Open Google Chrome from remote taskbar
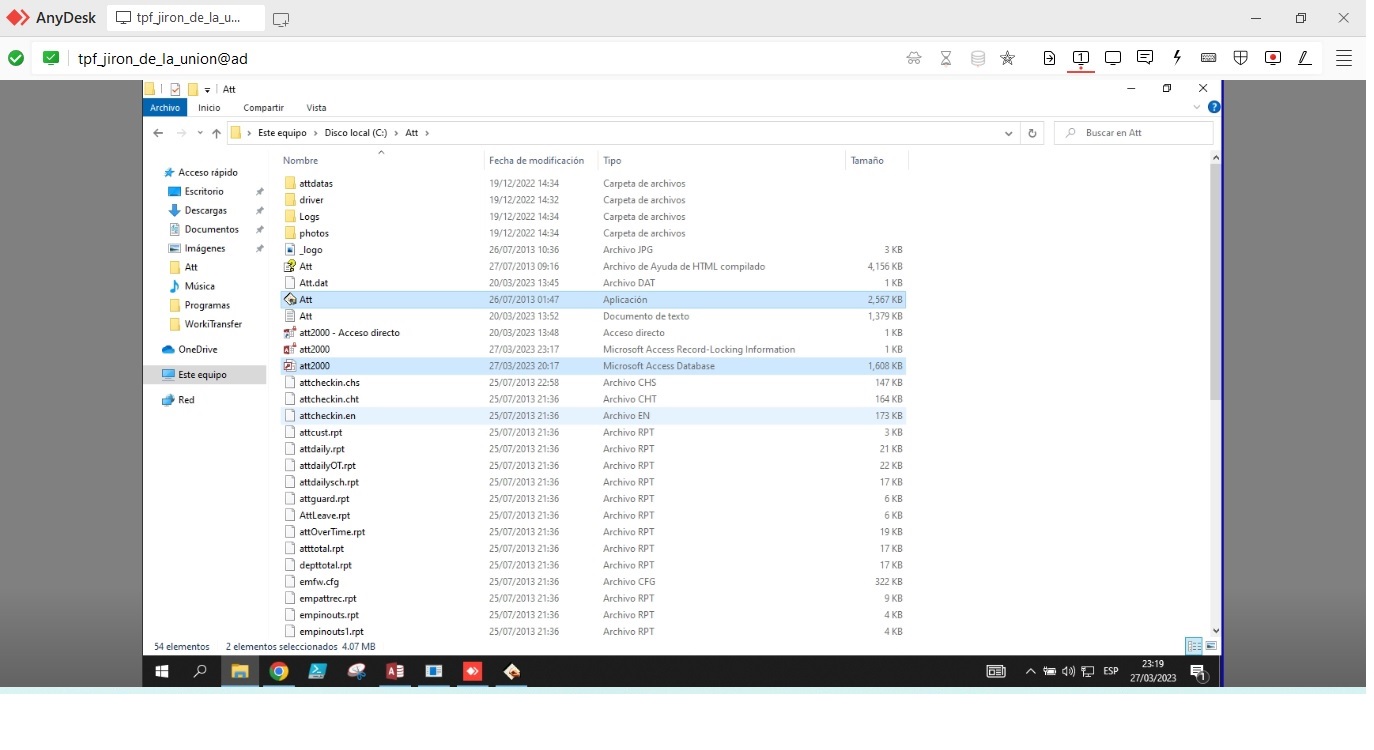 point(279,672)
